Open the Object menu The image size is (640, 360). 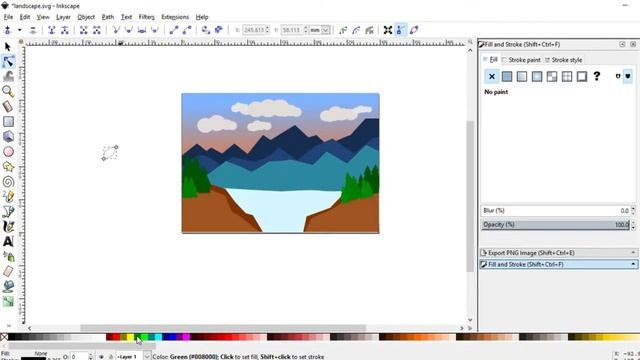point(86,17)
